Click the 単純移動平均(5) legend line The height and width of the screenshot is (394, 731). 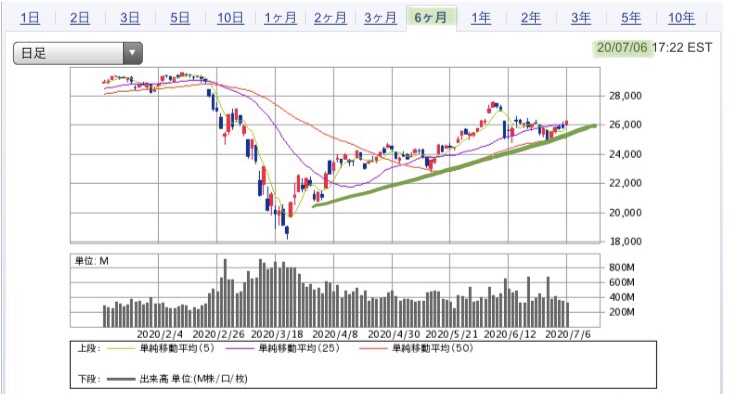[x=160, y=348]
